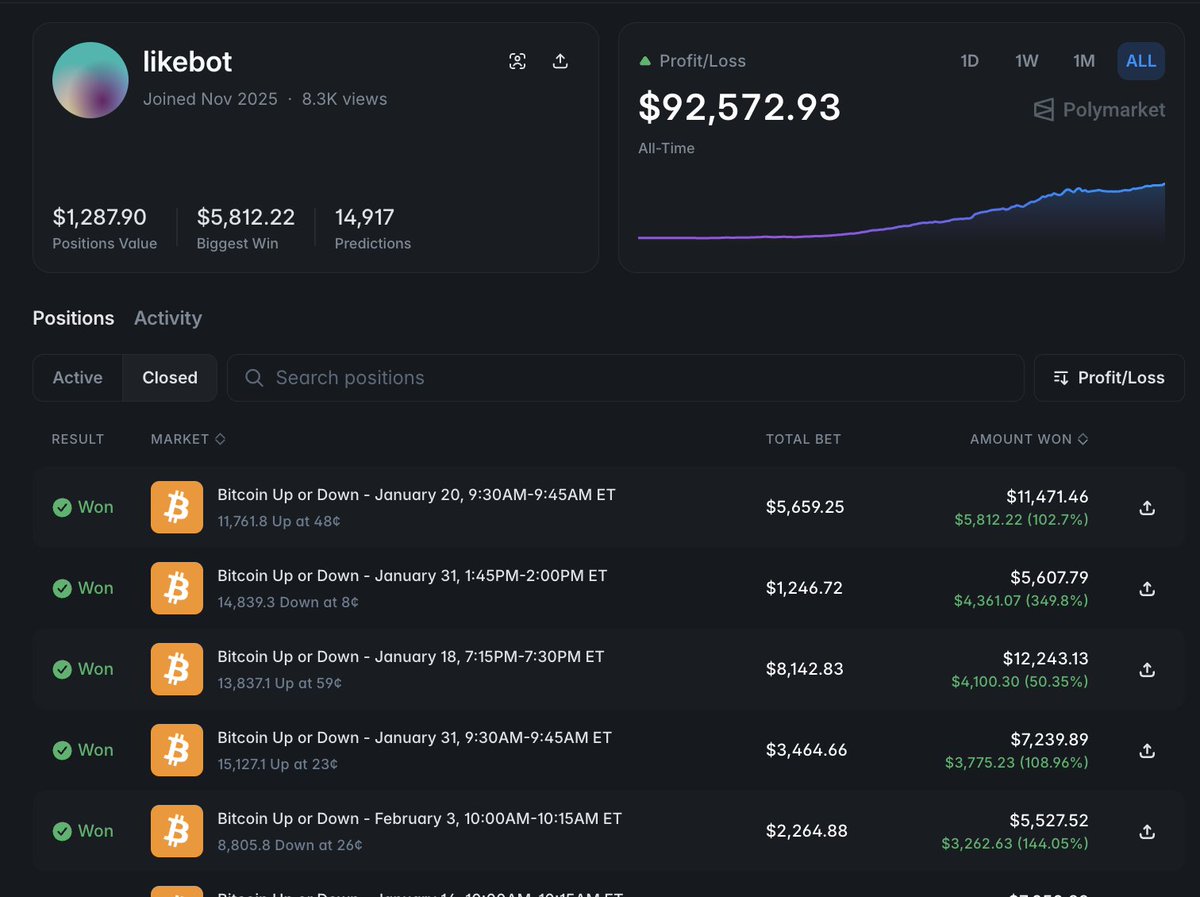
Task: Sort by the AMOUNT WON column header
Action: pos(1029,439)
